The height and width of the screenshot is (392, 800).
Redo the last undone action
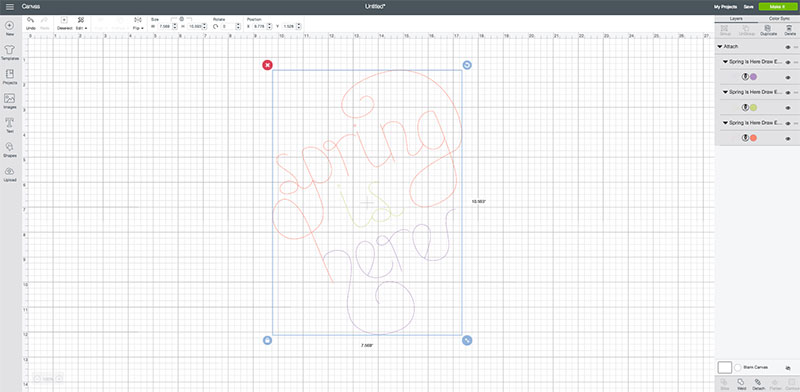pos(44,23)
